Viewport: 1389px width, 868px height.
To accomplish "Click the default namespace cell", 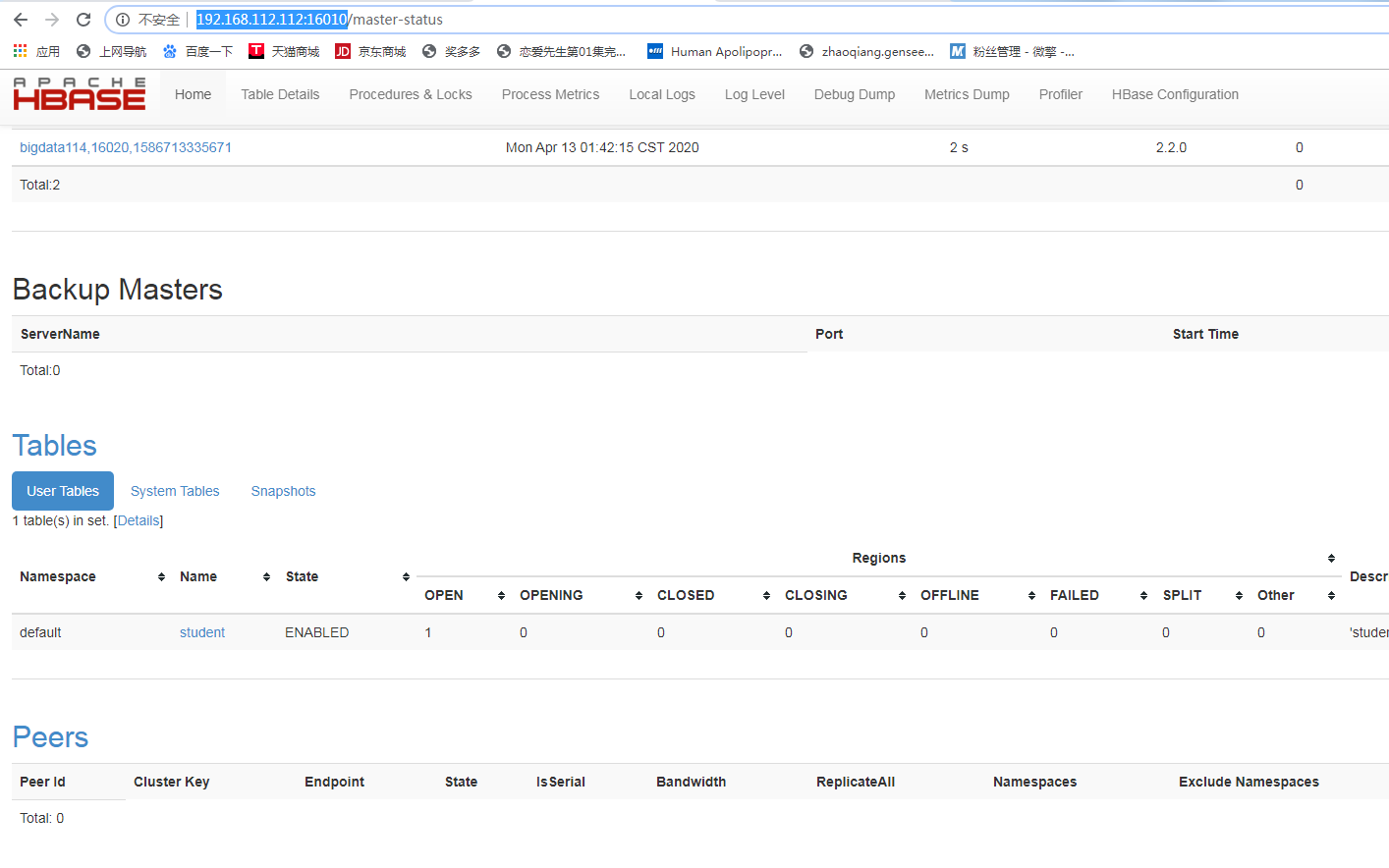I will 40,632.
